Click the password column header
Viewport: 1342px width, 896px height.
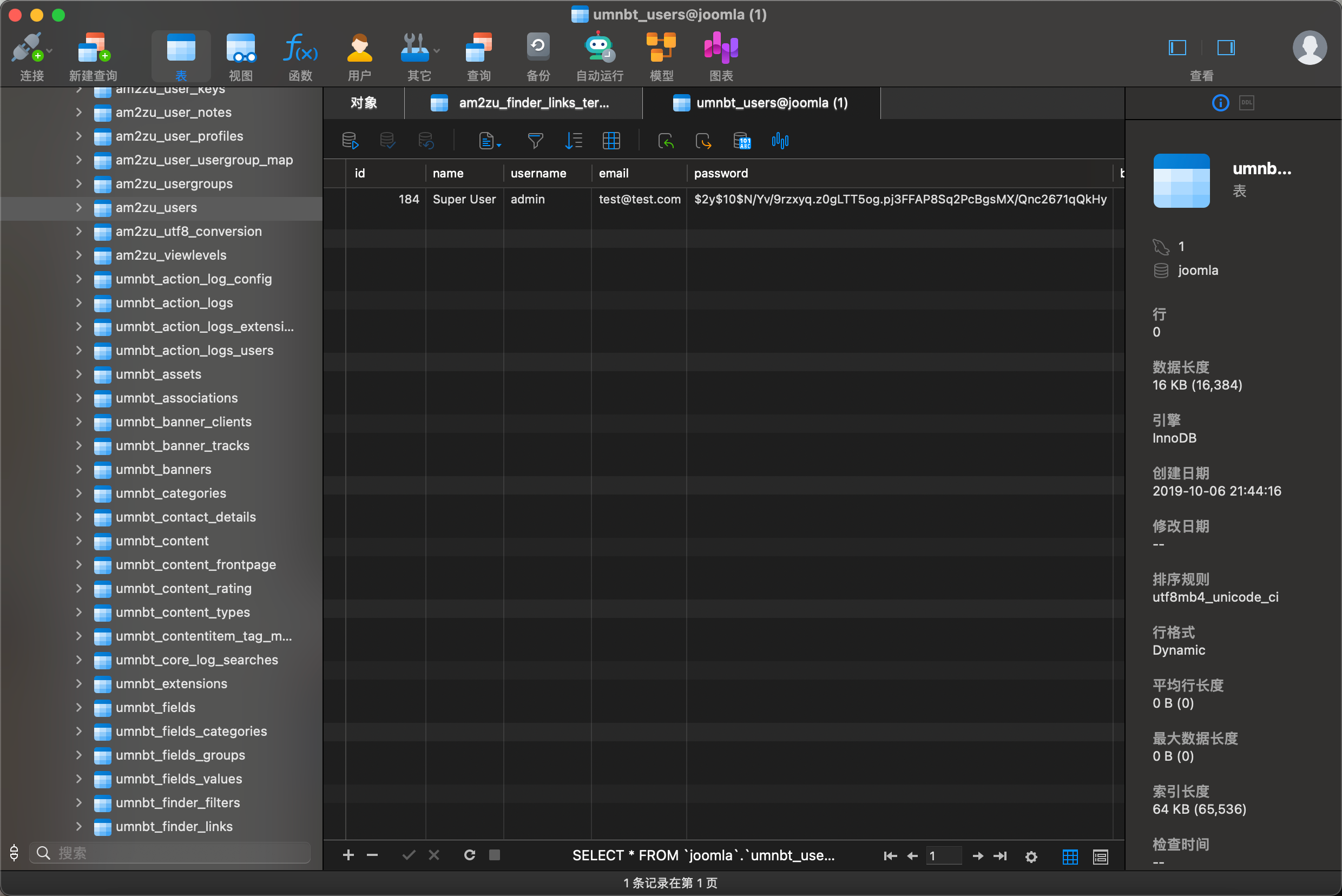click(x=899, y=173)
